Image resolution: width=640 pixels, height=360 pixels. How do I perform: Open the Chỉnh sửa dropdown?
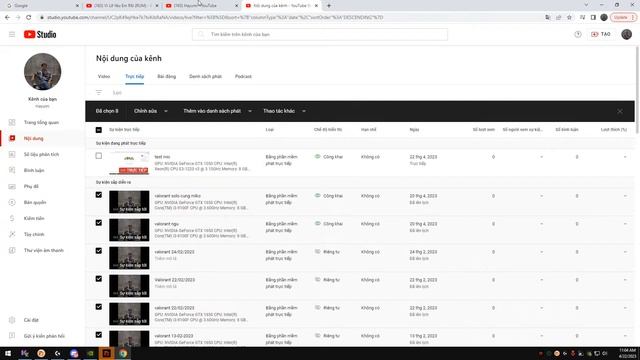point(151,111)
